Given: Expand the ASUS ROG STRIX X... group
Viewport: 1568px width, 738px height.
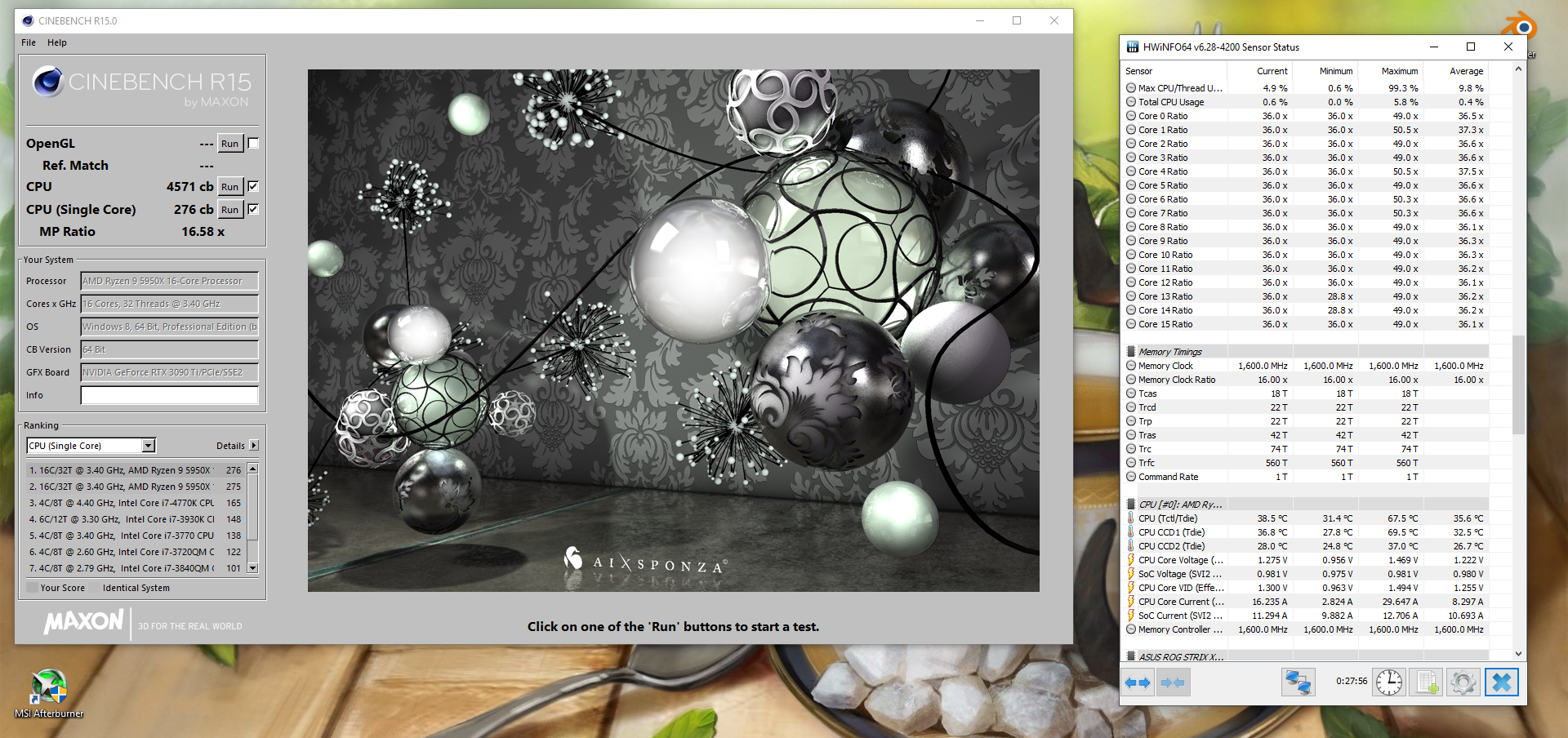Looking at the screenshot, I should (1131, 657).
